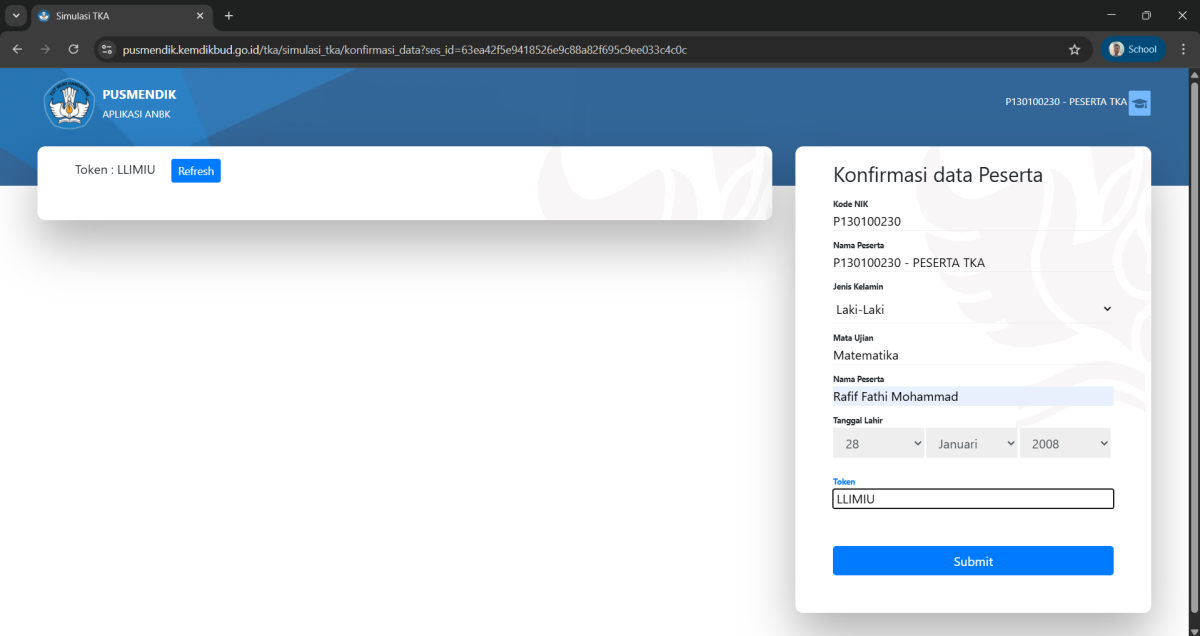The height and width of the screenshot is (636, 1200).
Task: Open the Chrome three-dot menu
Action: [x=1183, y=49]
